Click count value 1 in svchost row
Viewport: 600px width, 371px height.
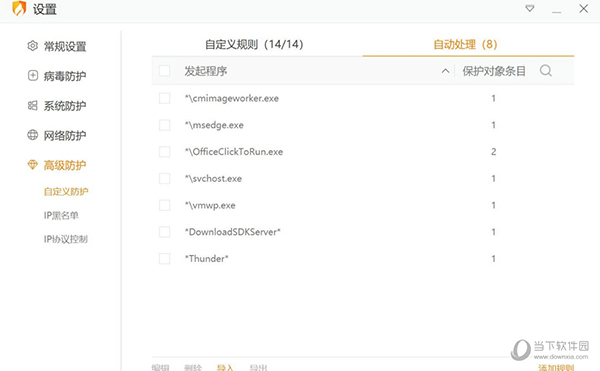[x=494, y=179]
